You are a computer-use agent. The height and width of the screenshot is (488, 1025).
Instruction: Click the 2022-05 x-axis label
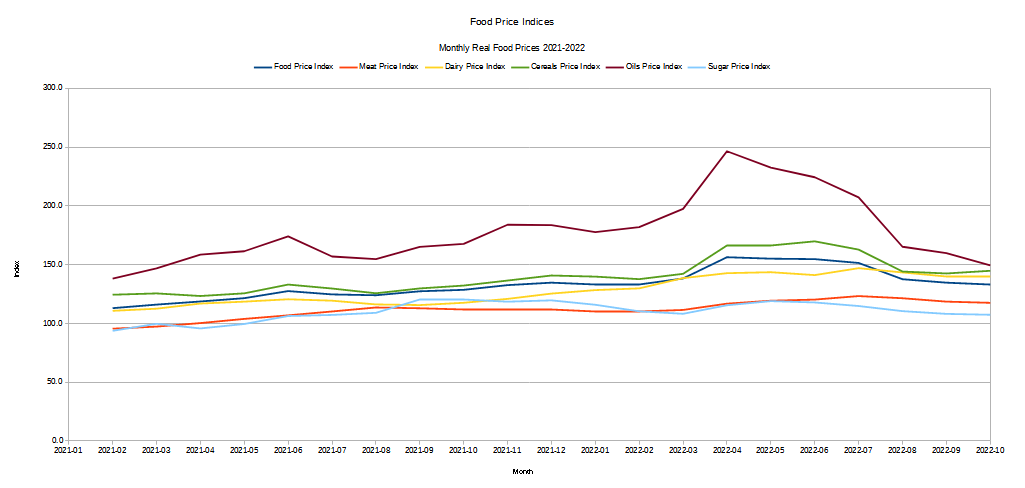click(771, 451)
